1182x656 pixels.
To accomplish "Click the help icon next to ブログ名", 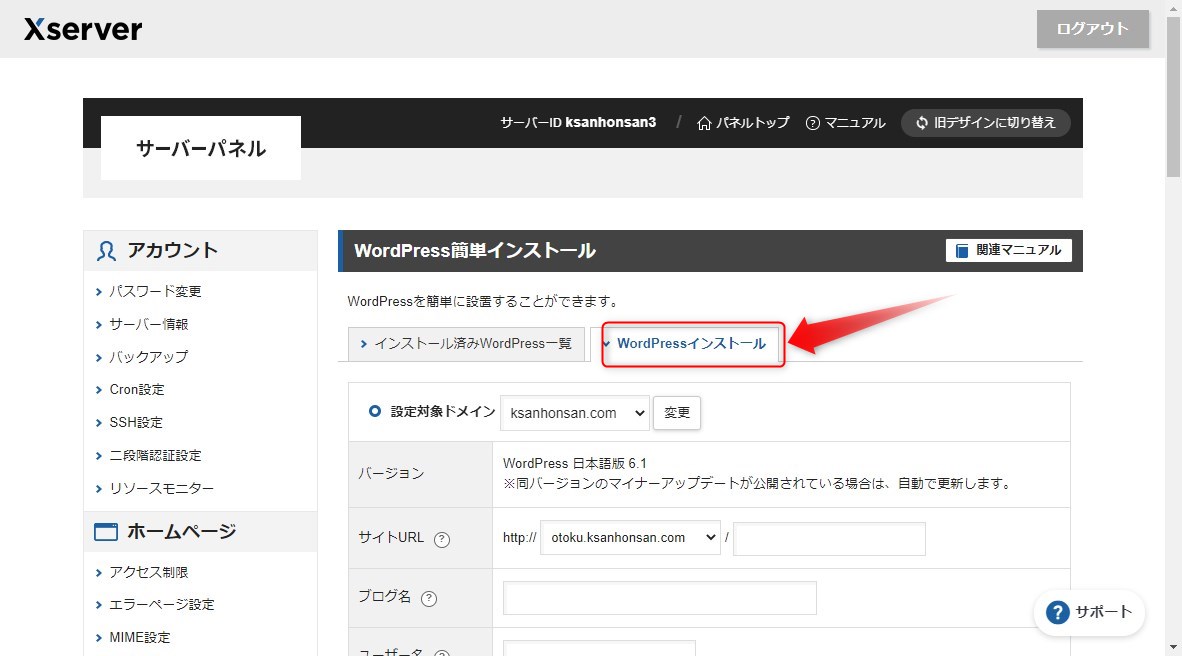I will [x=430, y=598].
